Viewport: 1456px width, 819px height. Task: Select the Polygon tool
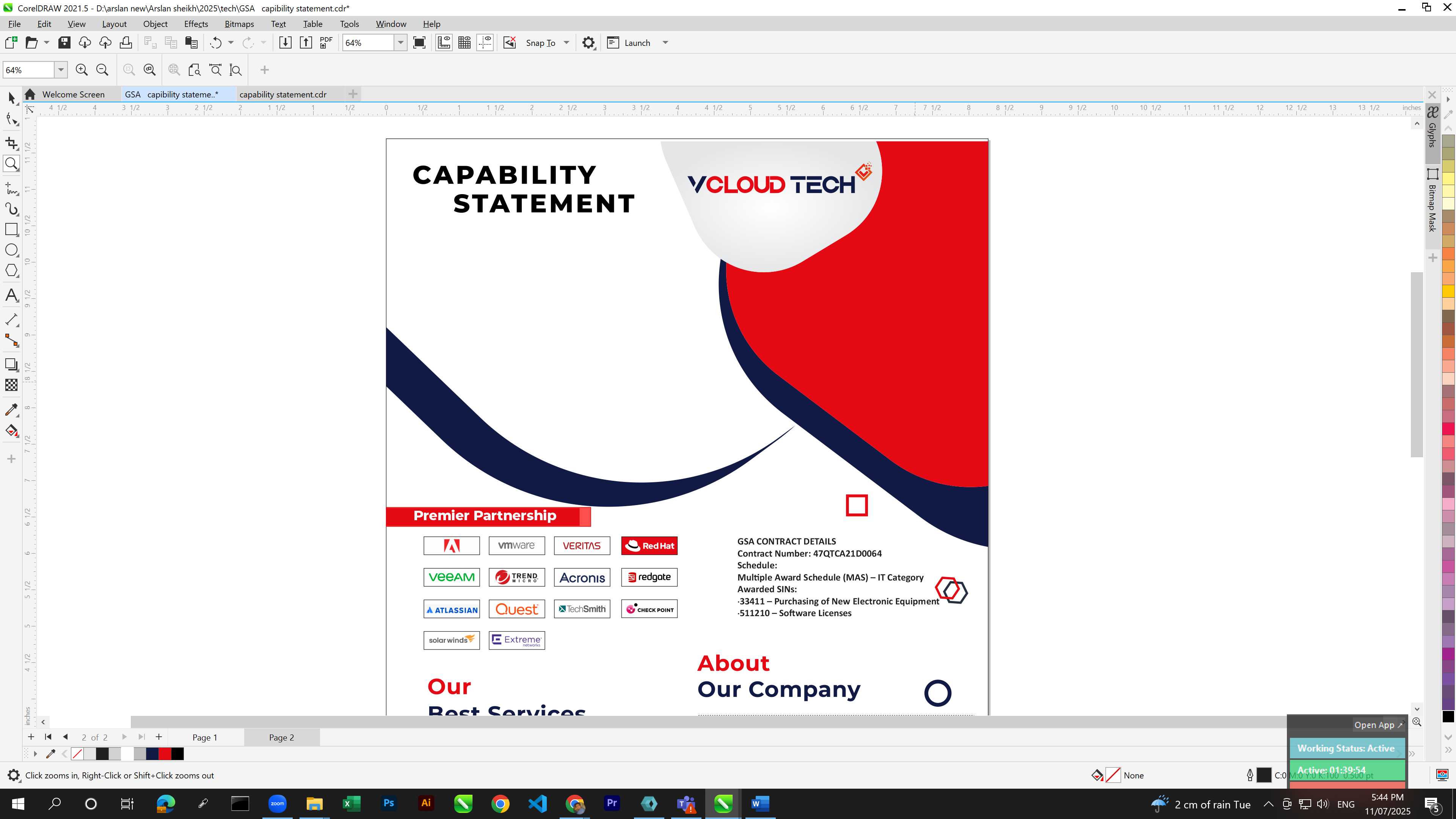point(11,271)
